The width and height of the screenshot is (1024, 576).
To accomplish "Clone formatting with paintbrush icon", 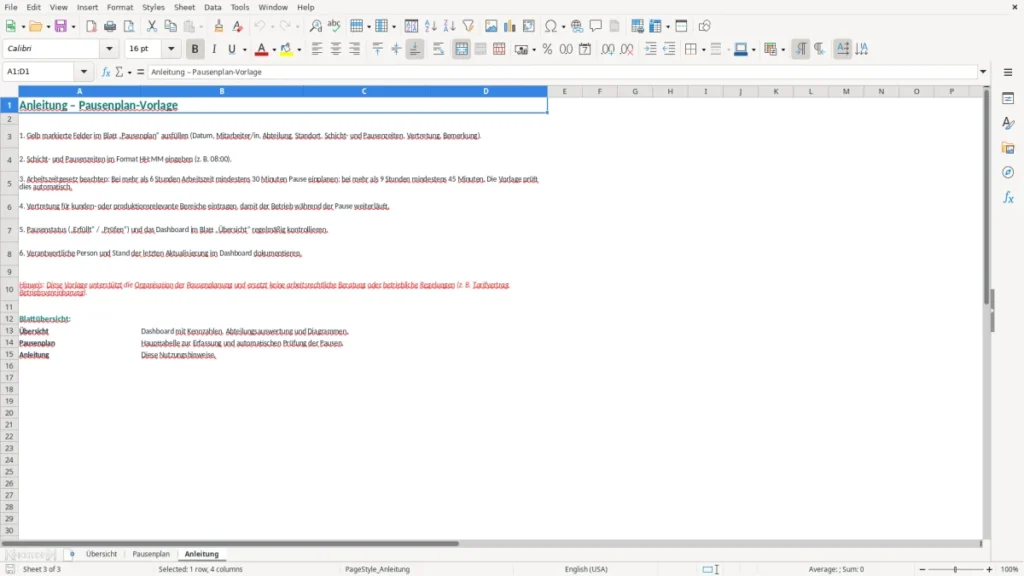I will tap(219, 26).
